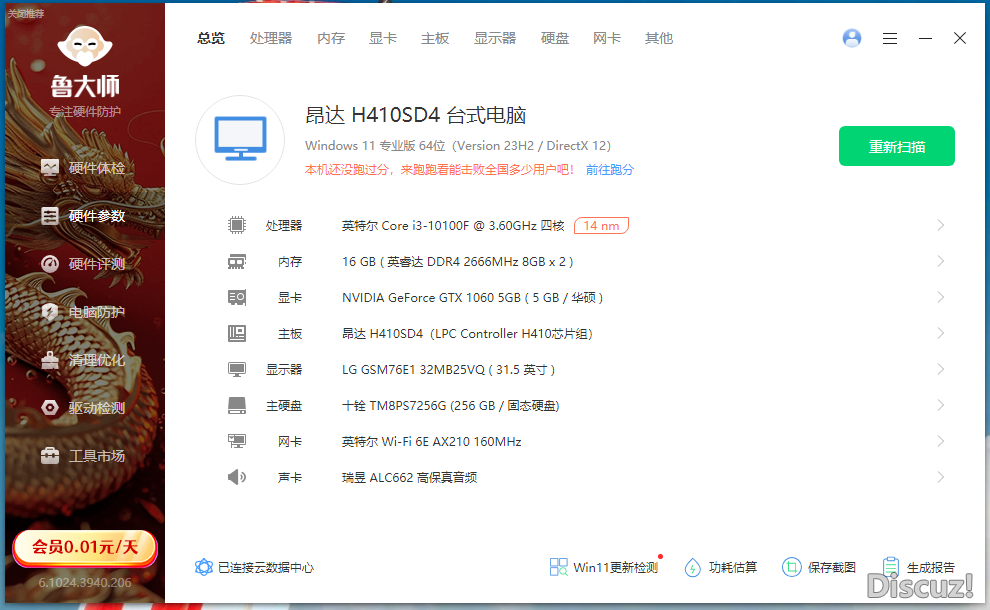Screen dimensions: 990x610
Task: Click the Win11更新检测 text label
Action: [x=616, y=568]
